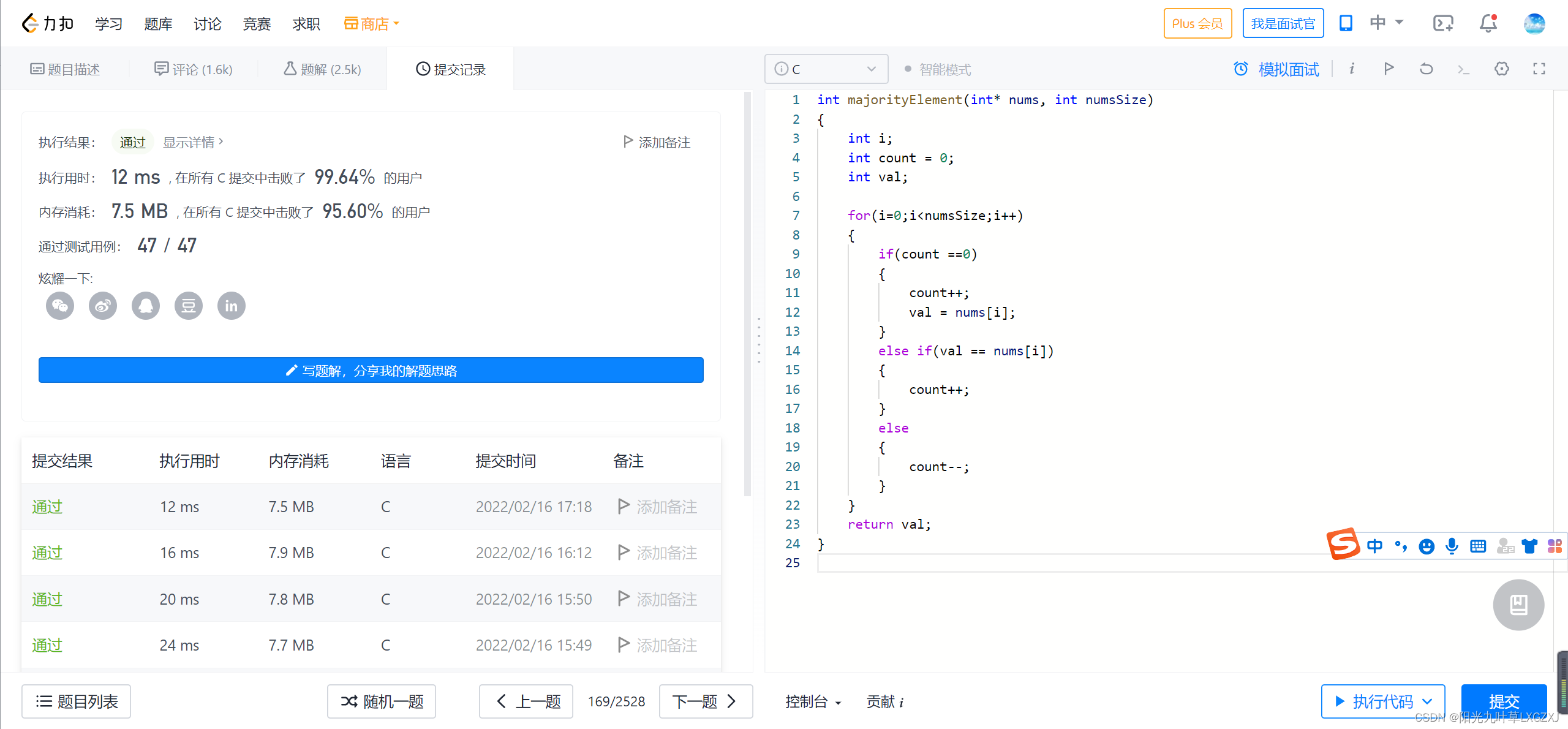
Task: Share result to QQ
Action: (146, 306)
